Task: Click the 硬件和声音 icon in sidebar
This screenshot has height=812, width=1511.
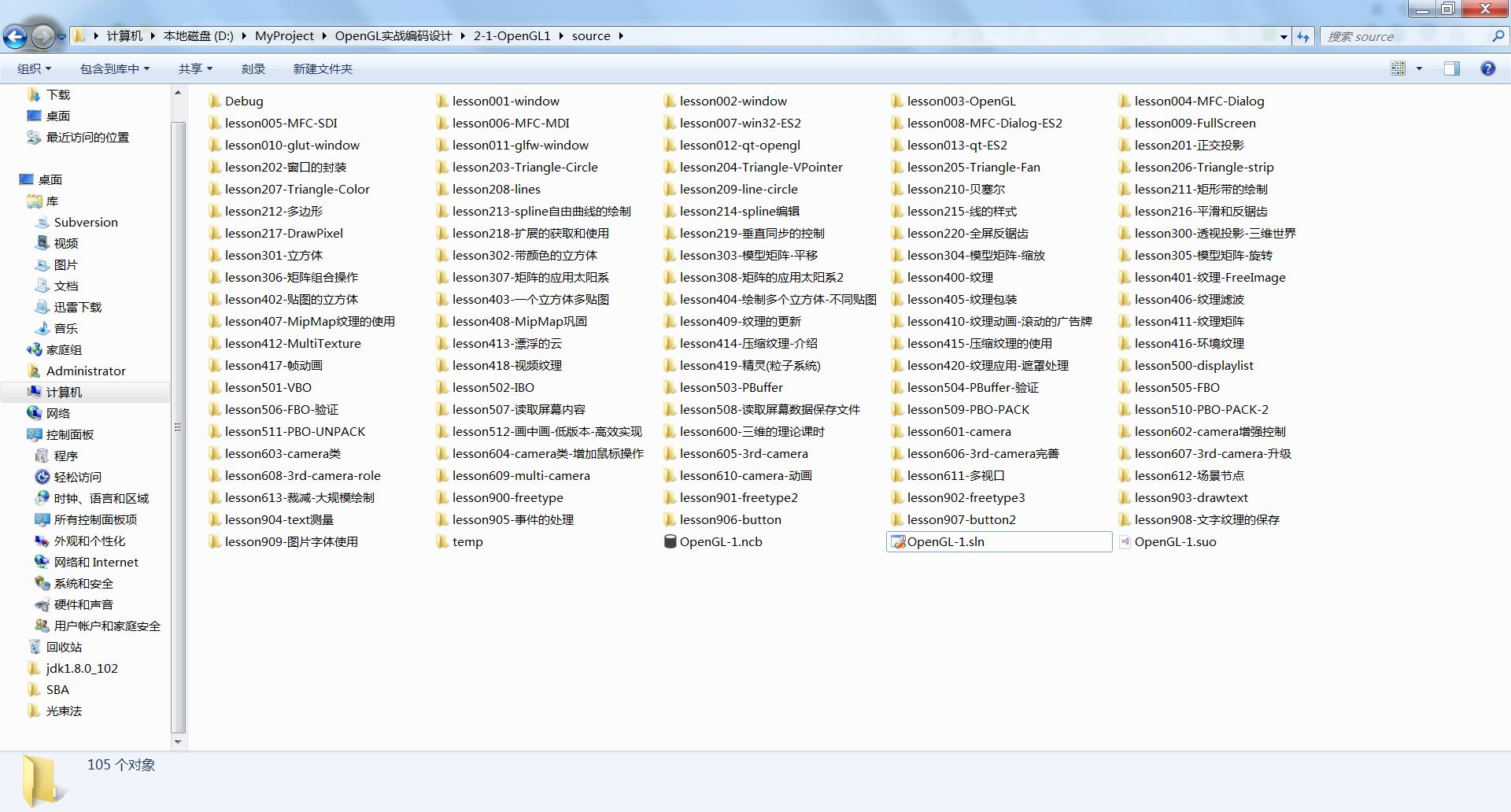Action: pos(42,604)
